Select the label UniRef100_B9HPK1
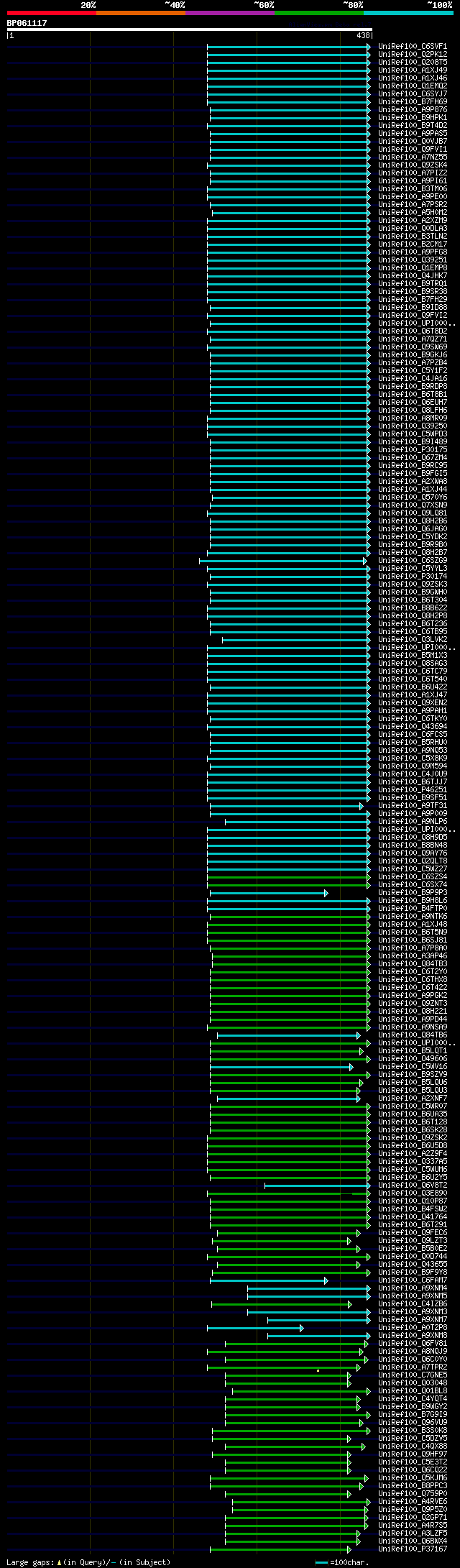This screenshot has height=1568, width=460. 413,118
